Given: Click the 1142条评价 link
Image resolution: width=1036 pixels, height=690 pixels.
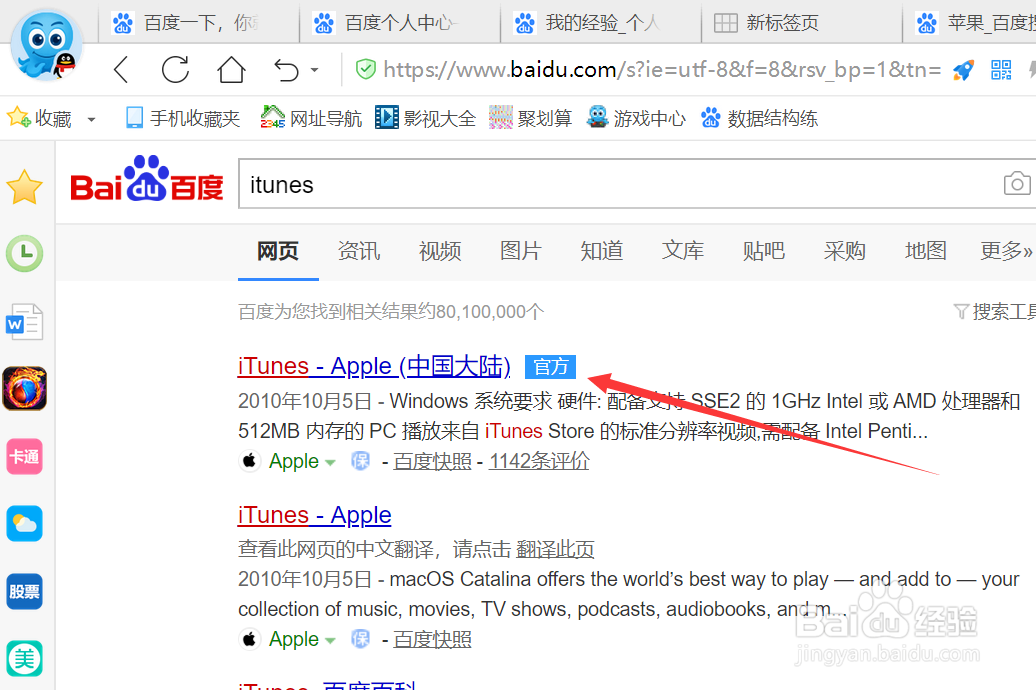Looking at the screenshot, I should coord(538,461).
